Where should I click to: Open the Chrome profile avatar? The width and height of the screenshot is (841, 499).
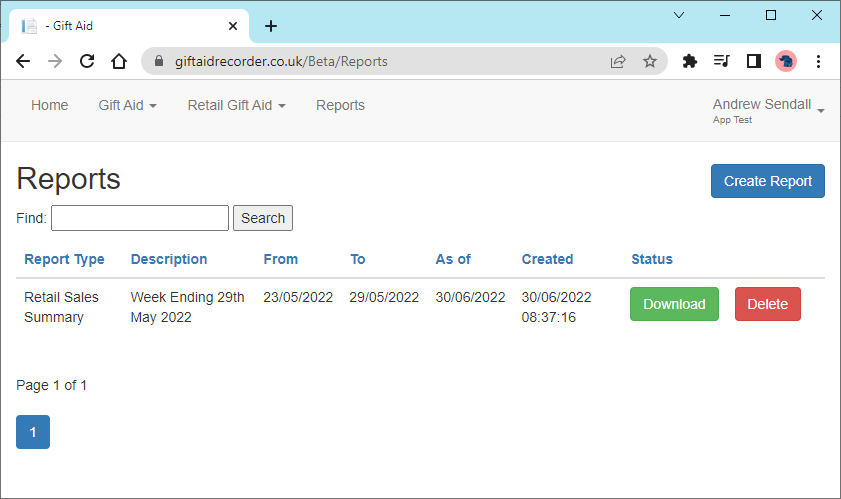[x=786, y=61]
